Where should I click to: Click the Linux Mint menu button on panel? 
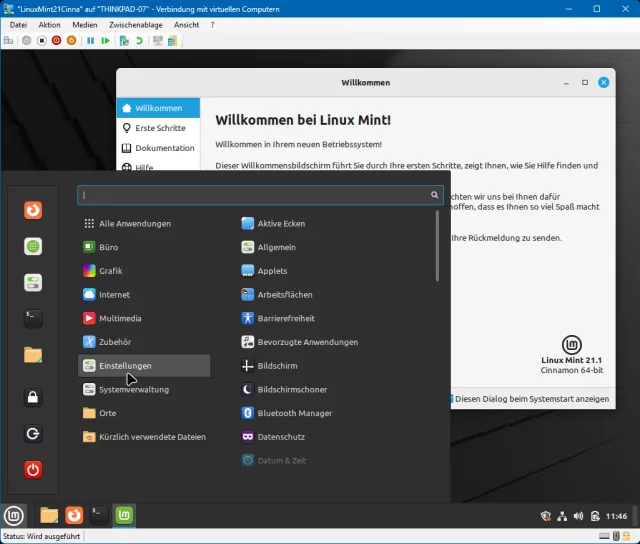(13, 516)
